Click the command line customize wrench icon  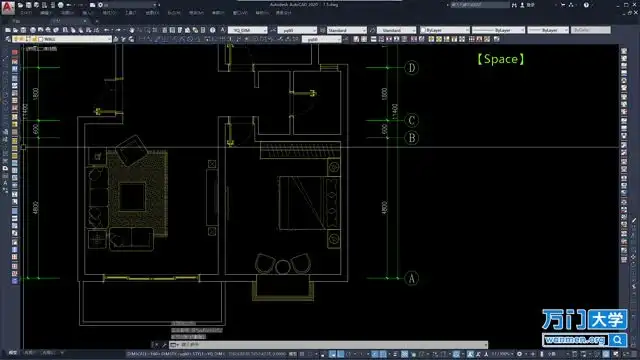[x=164, y=345]
